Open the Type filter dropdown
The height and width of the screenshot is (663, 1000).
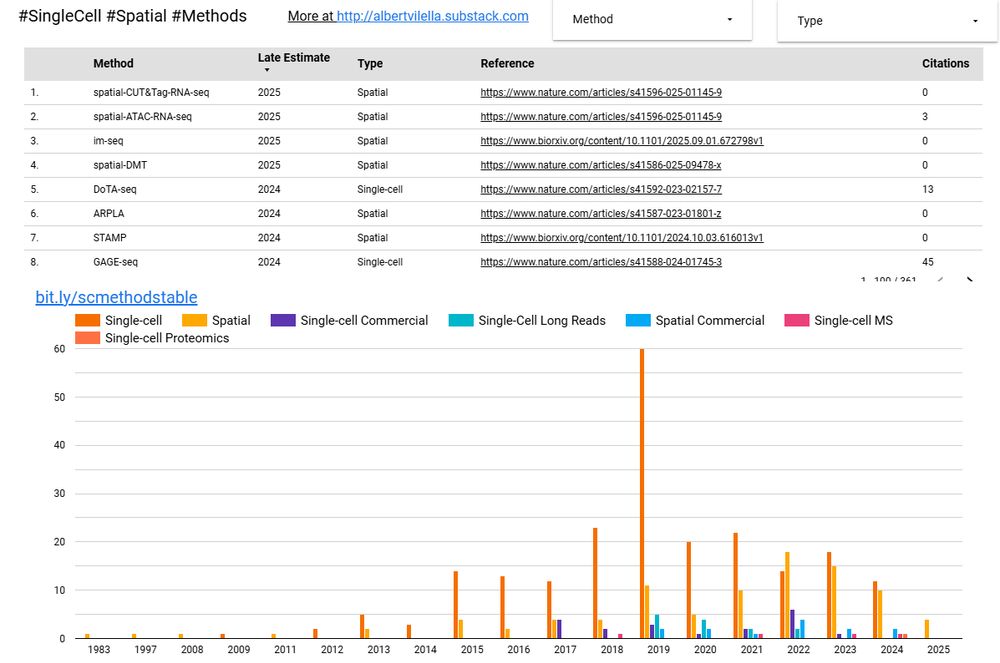(887, 21)
